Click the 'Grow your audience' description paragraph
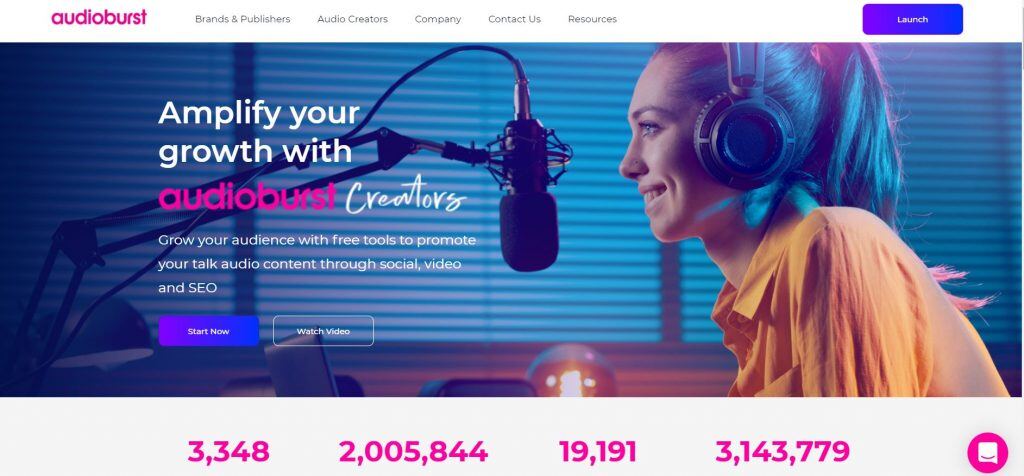Image resolution: width=1024 pixels, height=476 pixels. coord(317,264)
